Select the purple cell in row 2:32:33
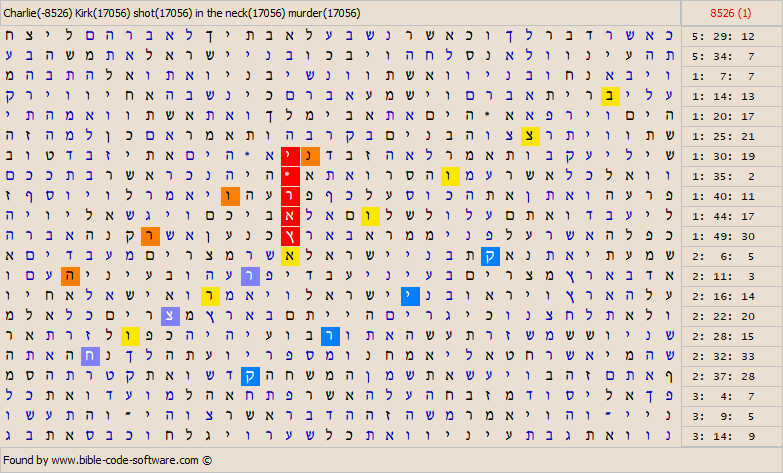Screen dimensions: 783x473 90,356
